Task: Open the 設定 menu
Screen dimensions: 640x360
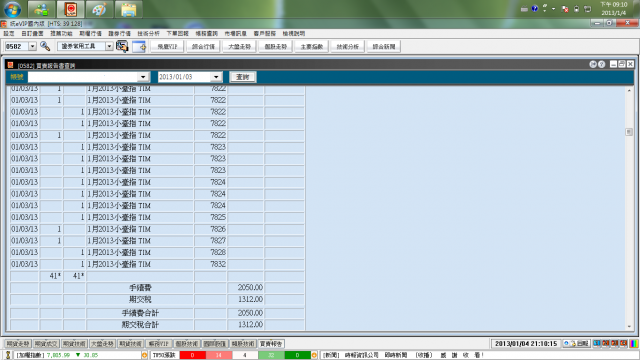Action: pyautogui.click(x=9, y=33)
